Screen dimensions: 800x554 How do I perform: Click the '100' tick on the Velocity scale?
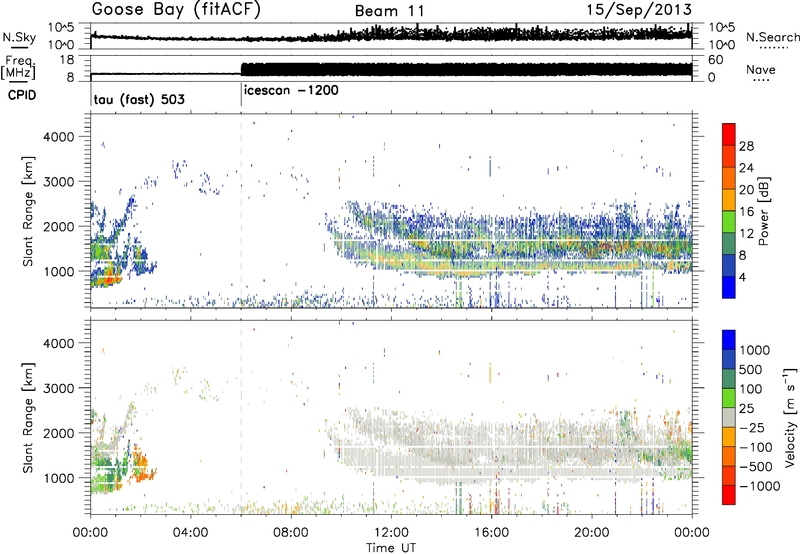coord(751,389)
